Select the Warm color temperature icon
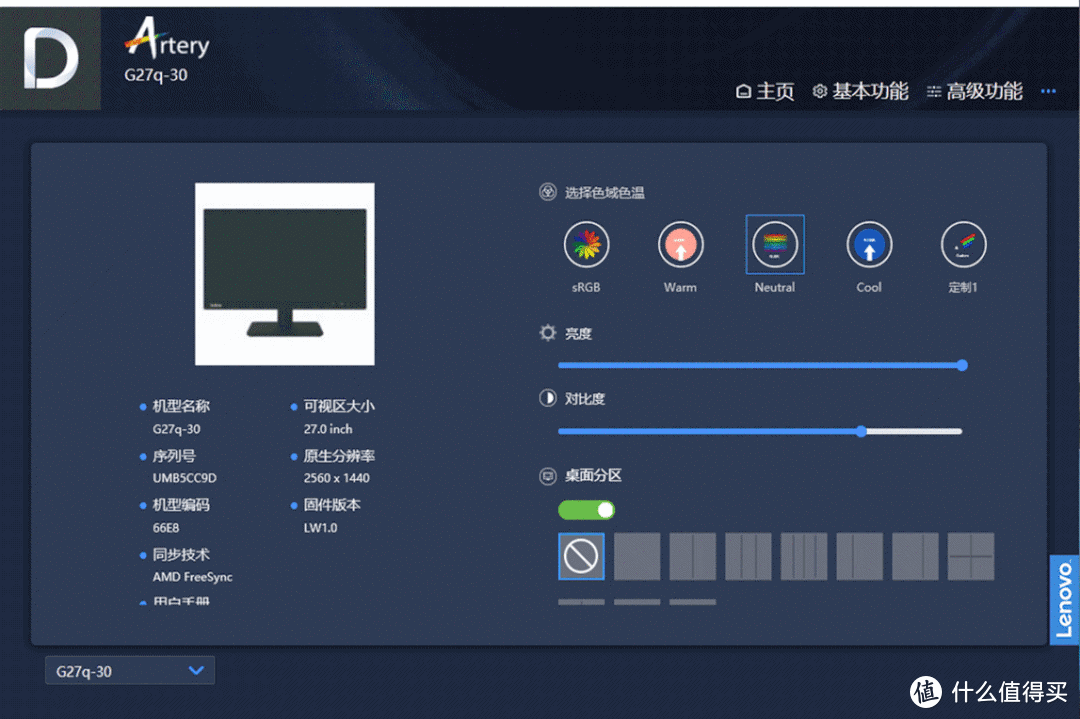Screen dimensions: 1080x719 681,244
